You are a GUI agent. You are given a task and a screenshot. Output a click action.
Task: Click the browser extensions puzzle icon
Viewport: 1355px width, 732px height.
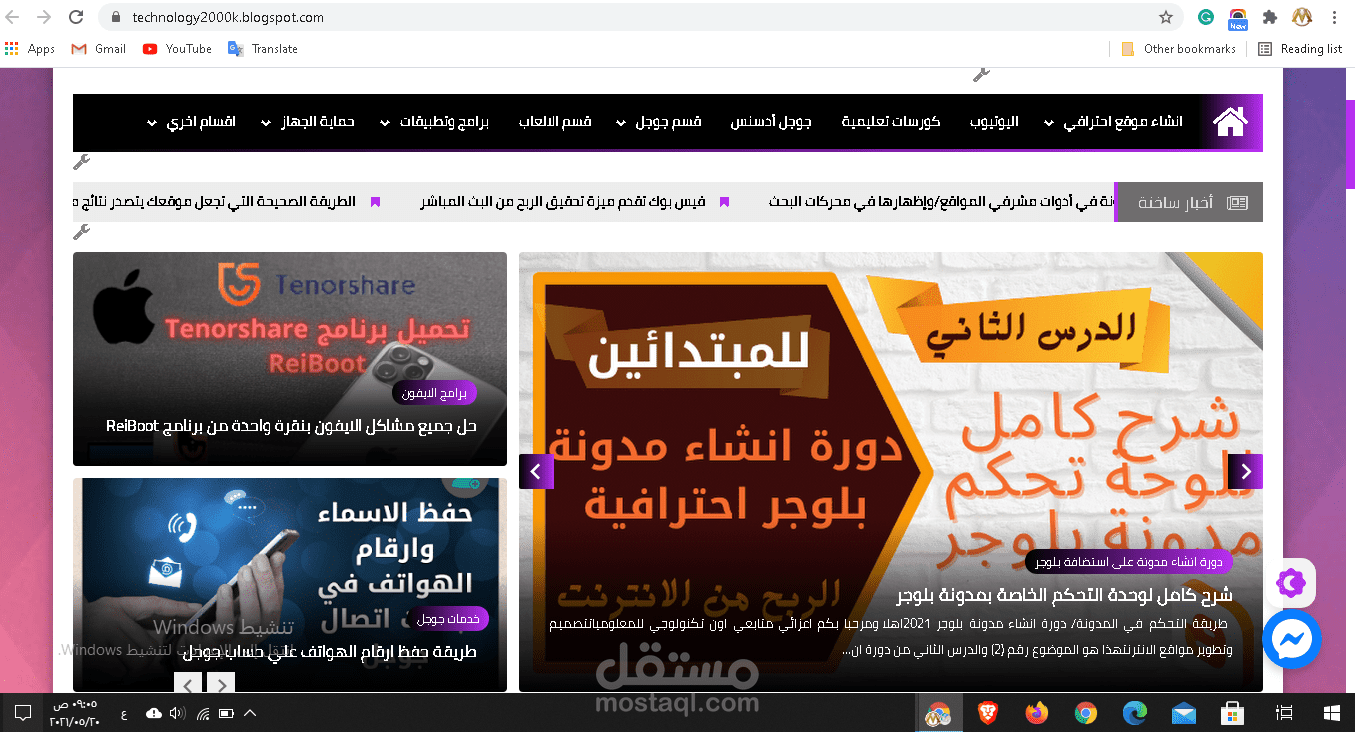click(1269, 18)
